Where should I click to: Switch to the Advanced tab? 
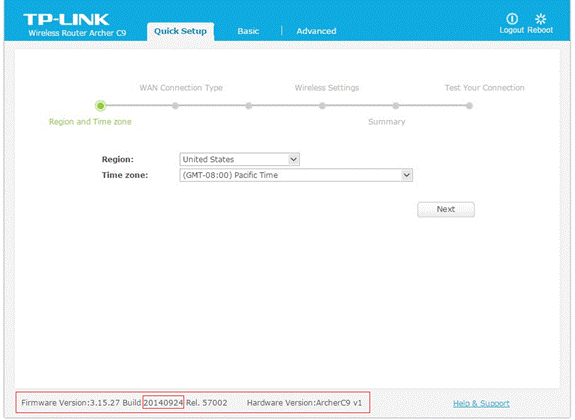tap(316, 31)
